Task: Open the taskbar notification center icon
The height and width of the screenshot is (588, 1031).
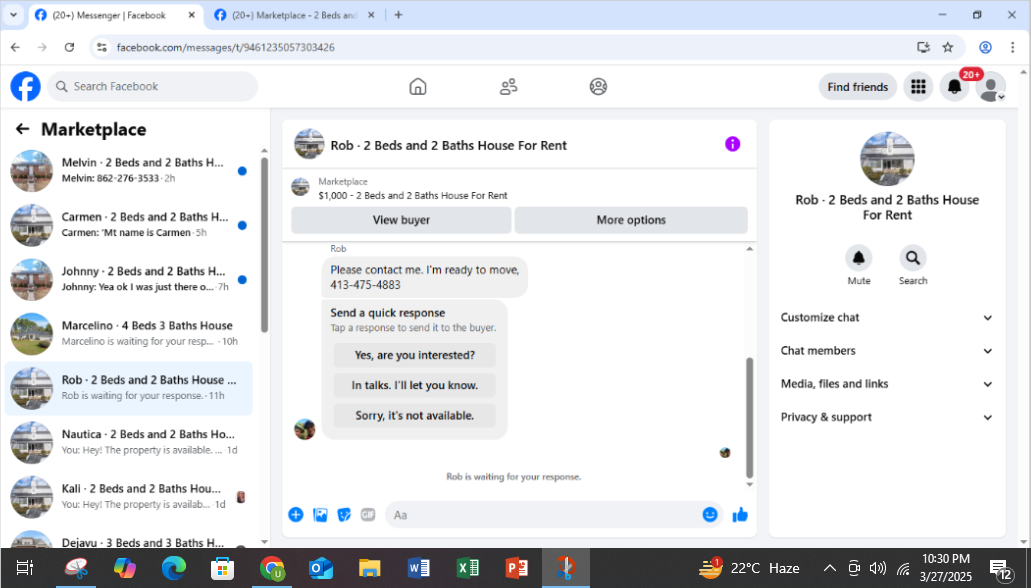Action: (x=1001, y=569)
